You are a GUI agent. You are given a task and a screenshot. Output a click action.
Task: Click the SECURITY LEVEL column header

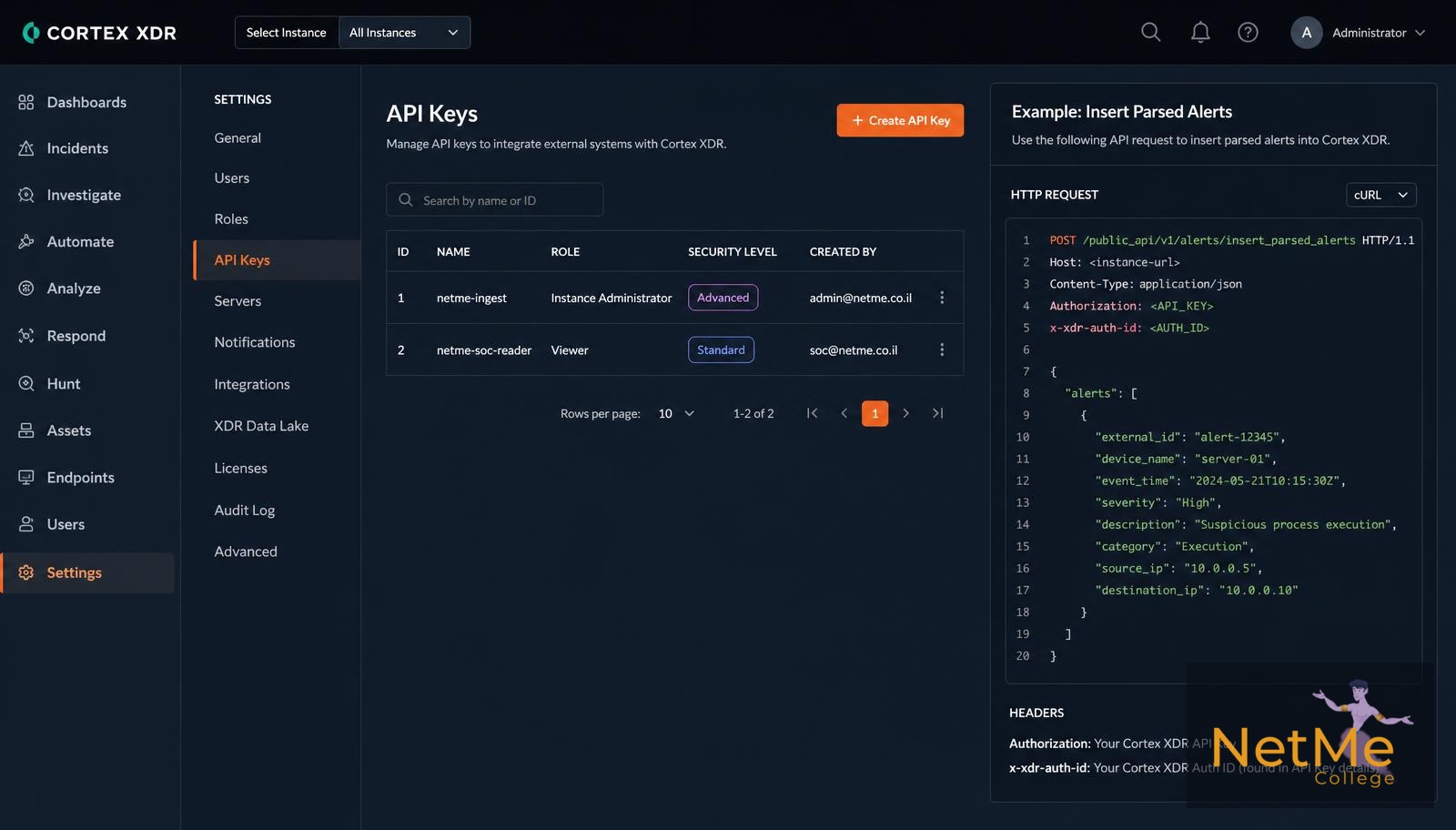733,252
